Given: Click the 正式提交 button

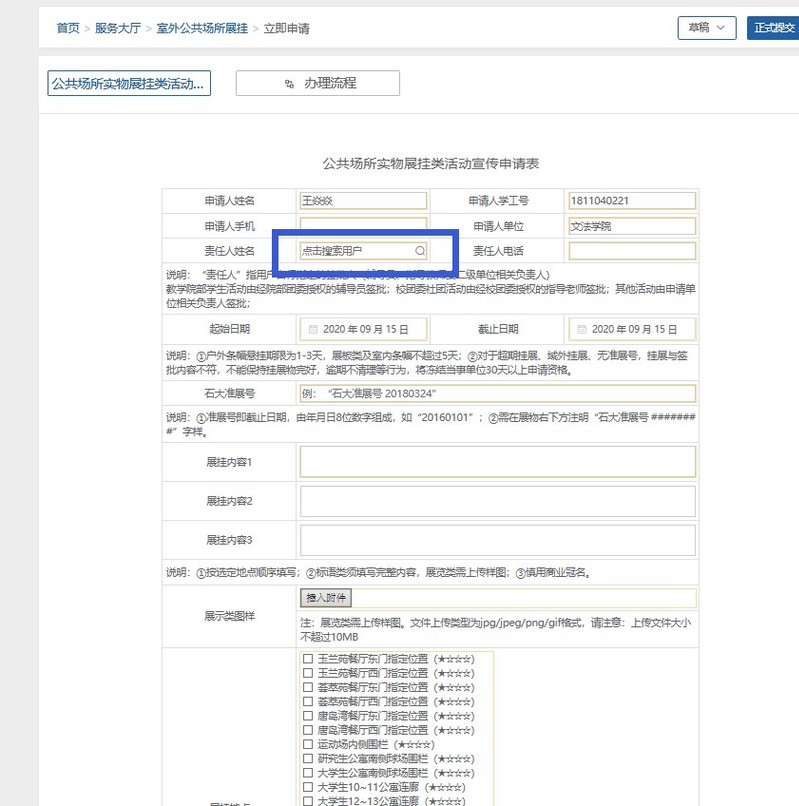Looking at the screenshot, I should tap(774, 28).
